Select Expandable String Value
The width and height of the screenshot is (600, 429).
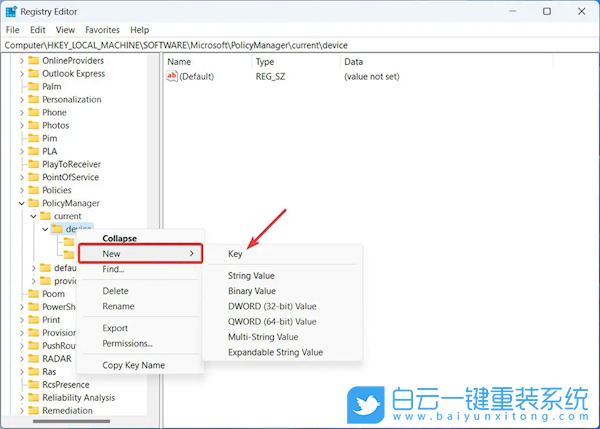pyautogui.click(x=282, y=352)
